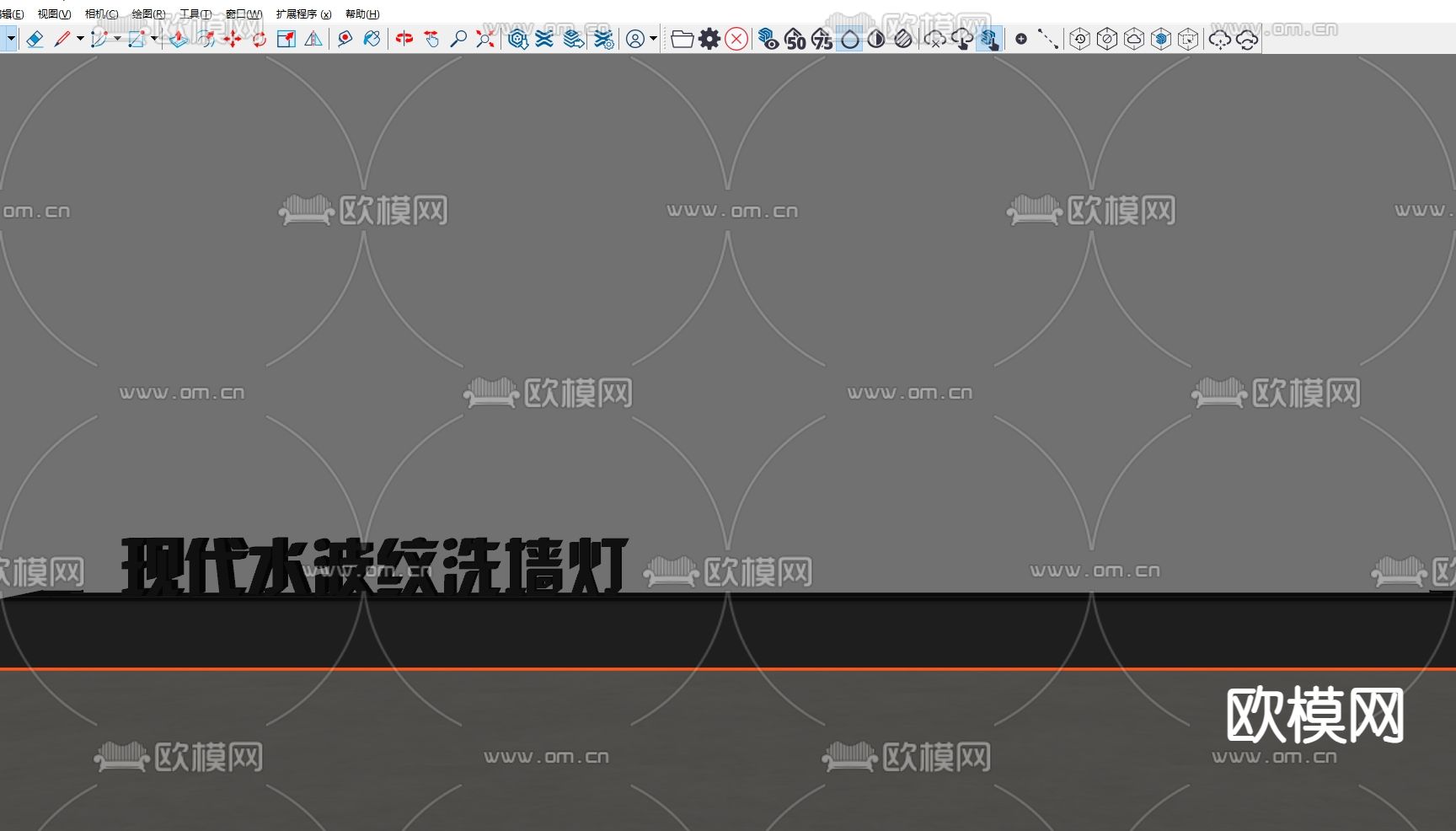
Task: Expand the user account dropdown arrow
Action: (653, 39)
